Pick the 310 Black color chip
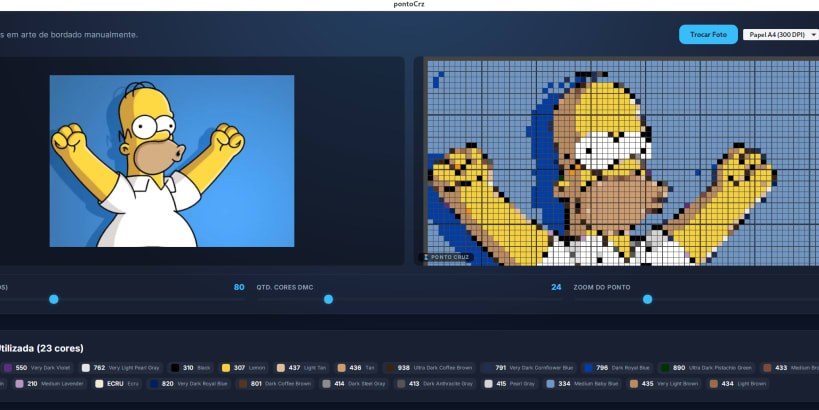 click(191, 368)
